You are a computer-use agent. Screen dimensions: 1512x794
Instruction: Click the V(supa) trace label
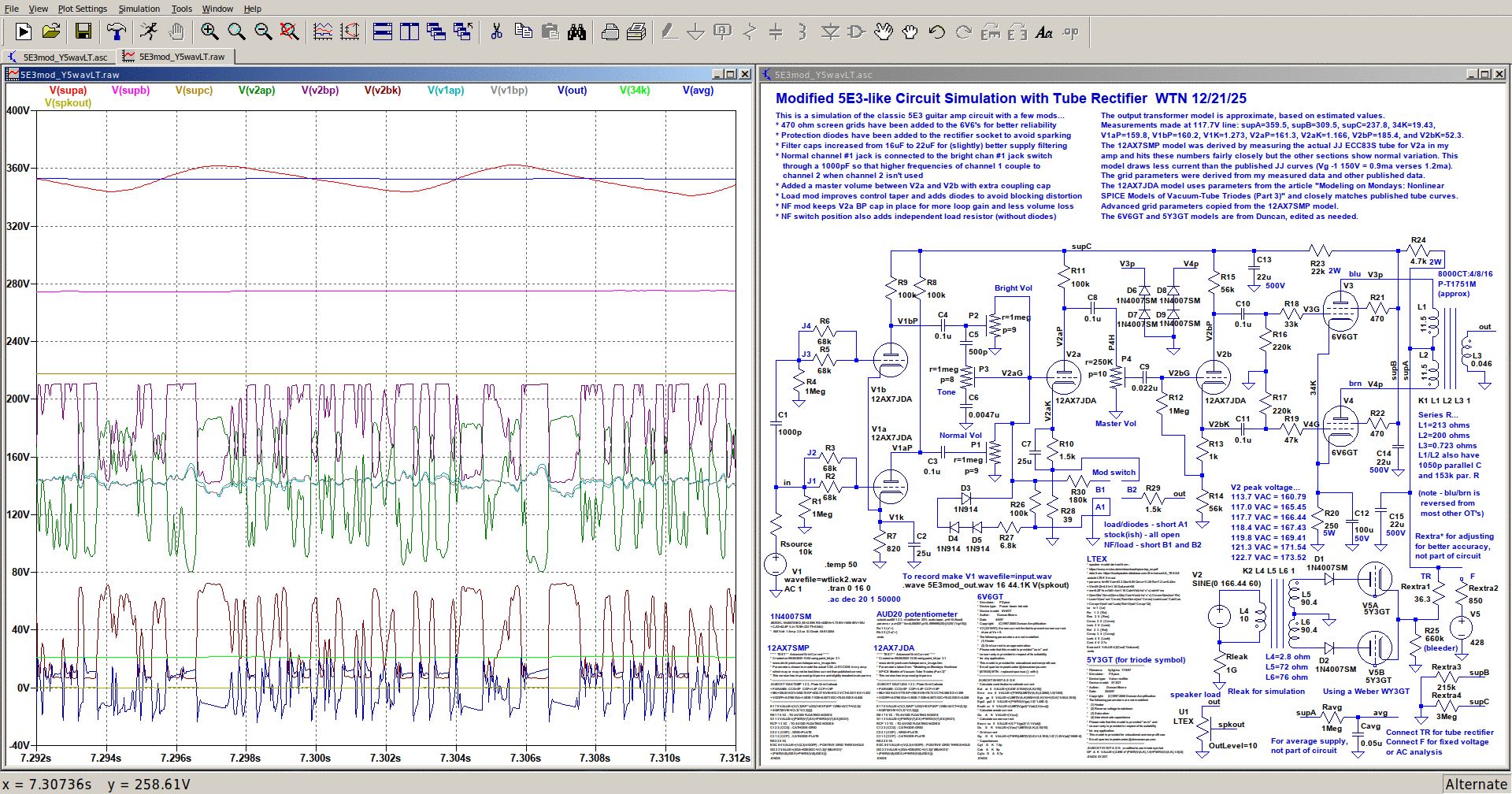coord(68,91)
